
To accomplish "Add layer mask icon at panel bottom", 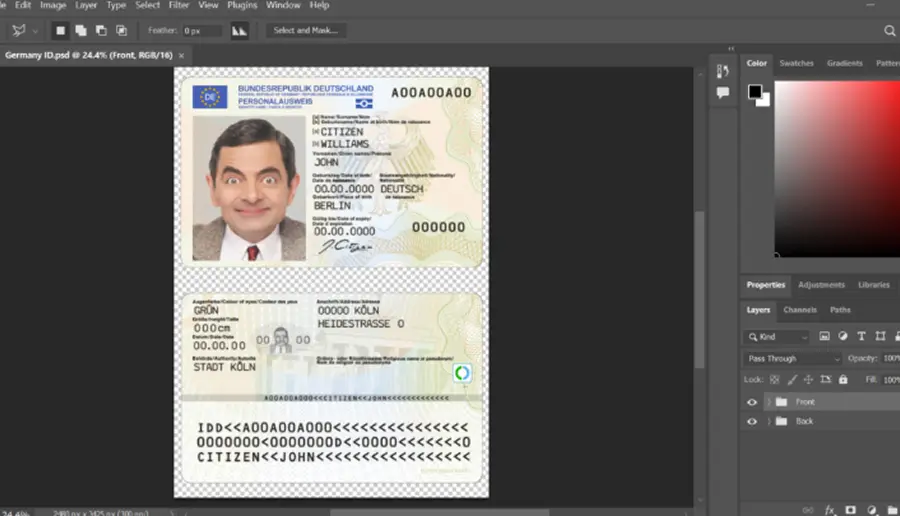I will click(x=851, y=510).
